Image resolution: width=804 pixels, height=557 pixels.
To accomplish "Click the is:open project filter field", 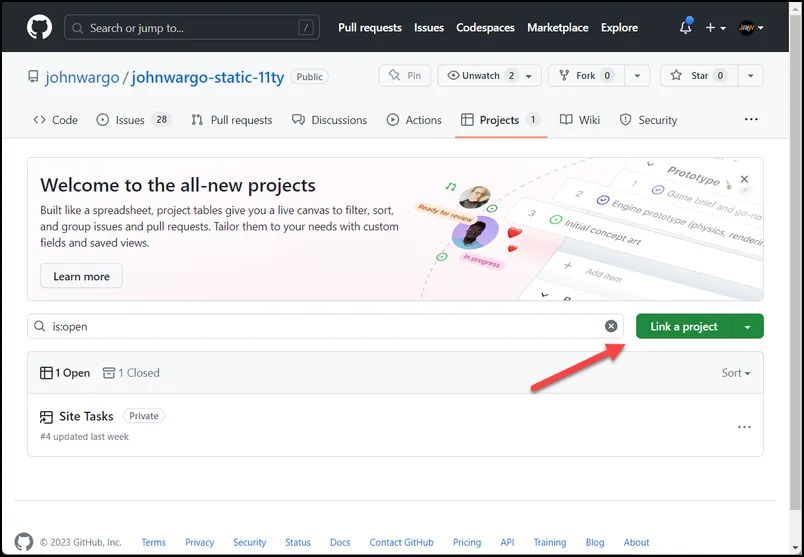I will click(326, 326).
